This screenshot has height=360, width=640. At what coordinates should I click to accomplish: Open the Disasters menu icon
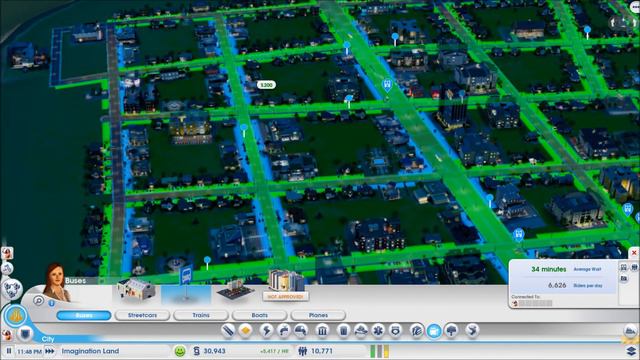472,330
